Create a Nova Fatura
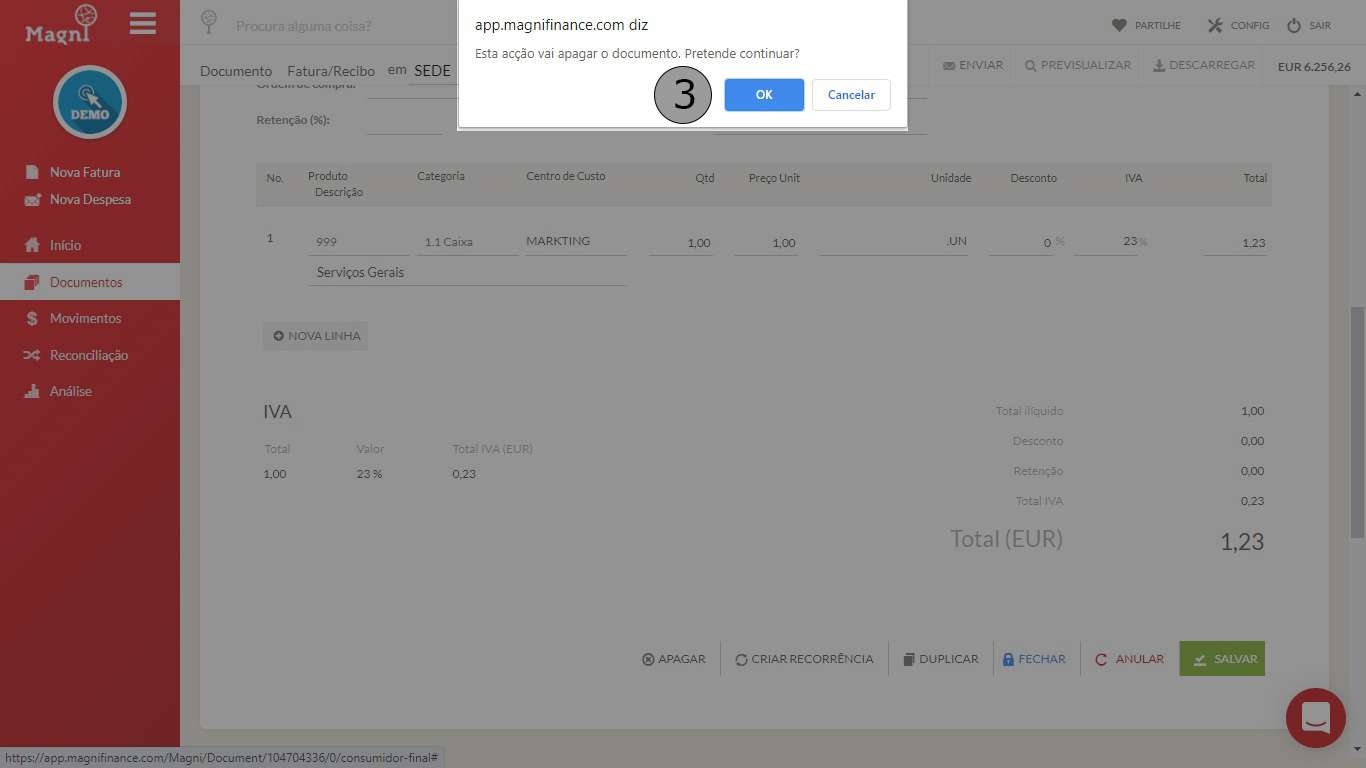The image size is (1366, 768). (75, 172)
